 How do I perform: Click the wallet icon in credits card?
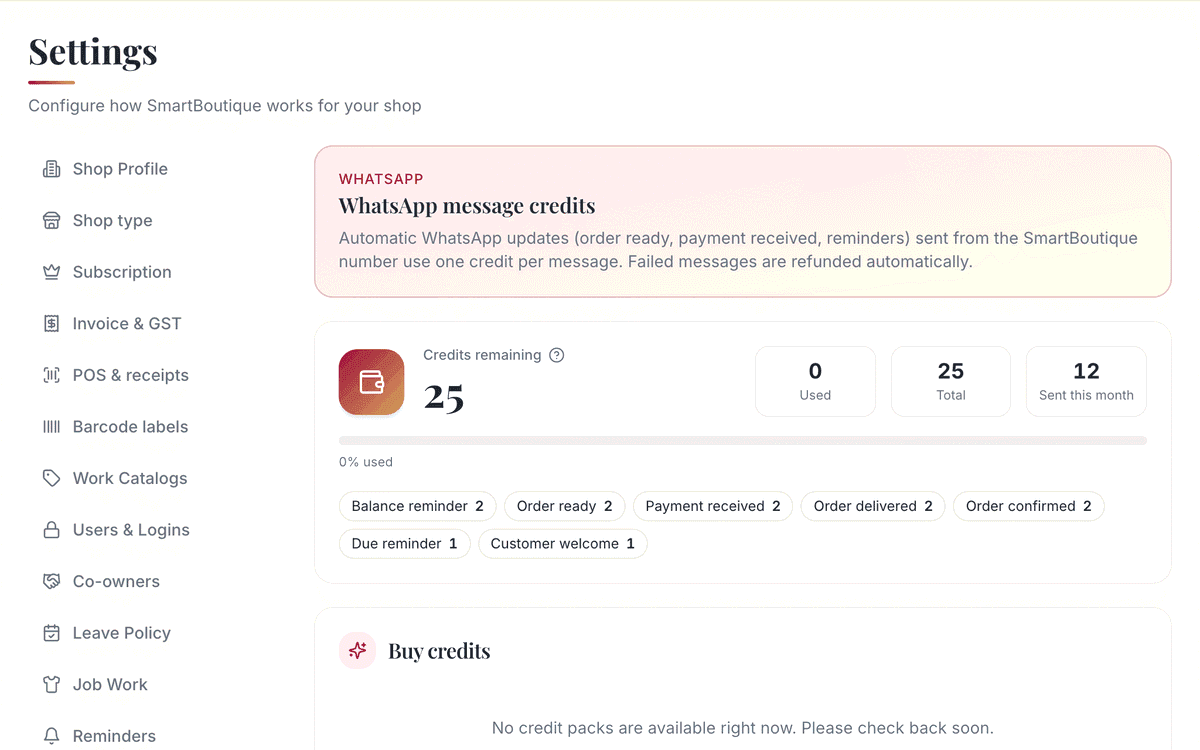372,382
